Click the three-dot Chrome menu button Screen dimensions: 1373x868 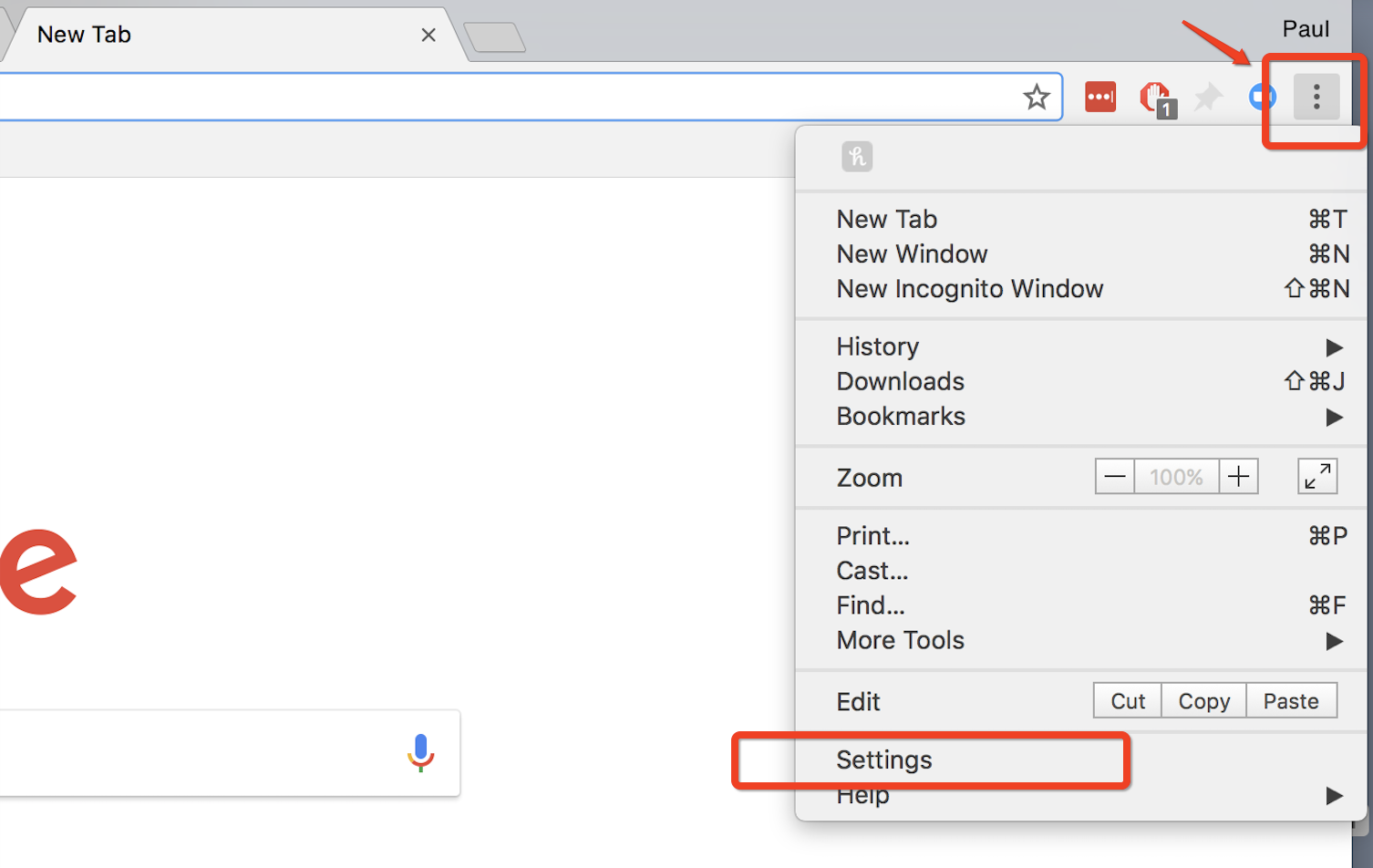pyautogui.click(x=1316, y=97)
